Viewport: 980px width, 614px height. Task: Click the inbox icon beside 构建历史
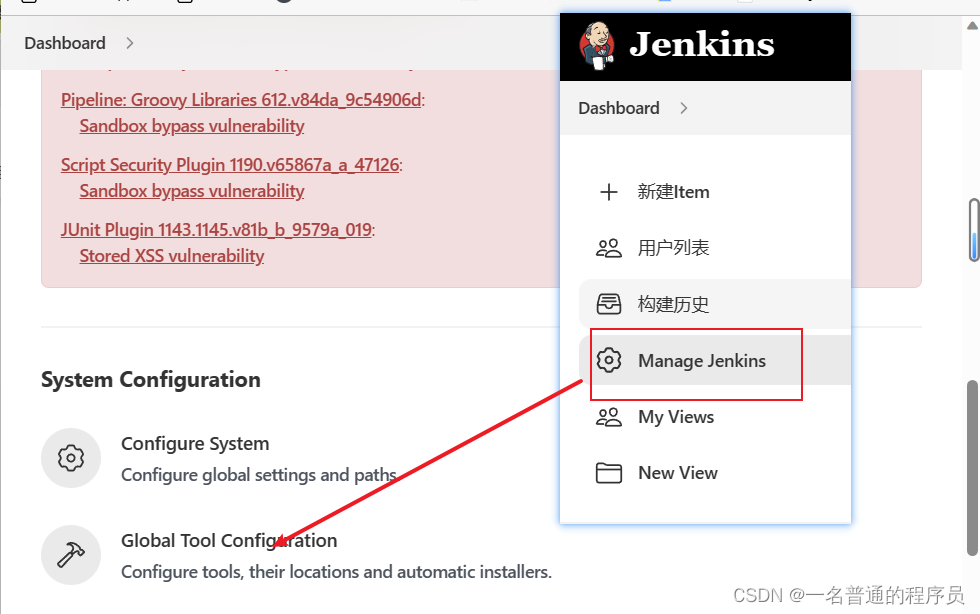coord(609,304)
